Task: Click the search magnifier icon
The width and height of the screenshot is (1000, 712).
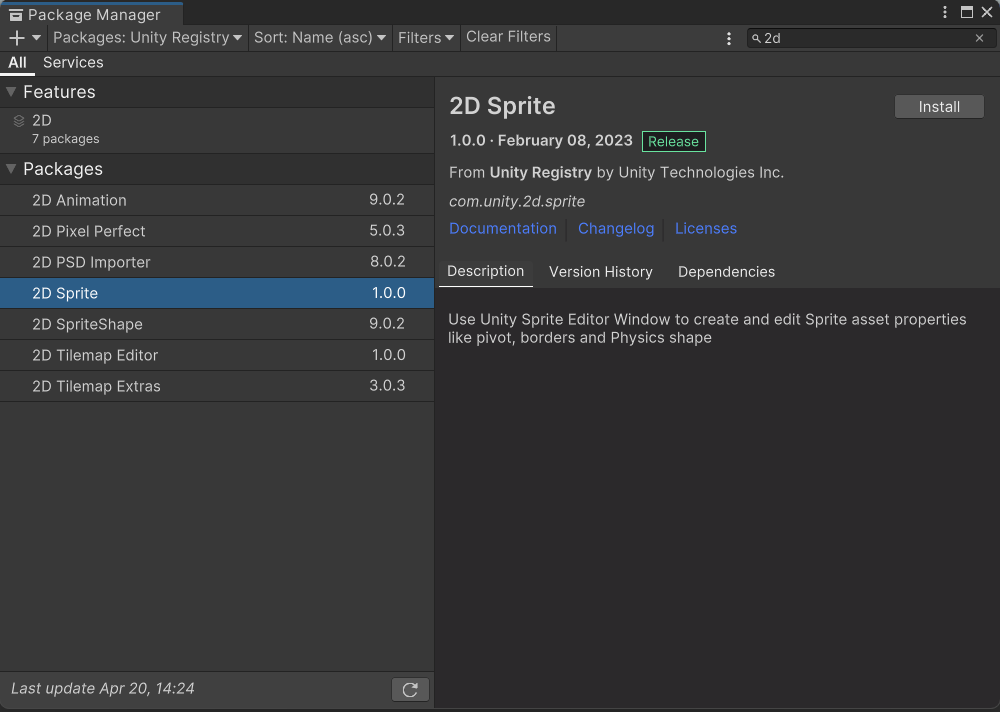Action: 756,38
